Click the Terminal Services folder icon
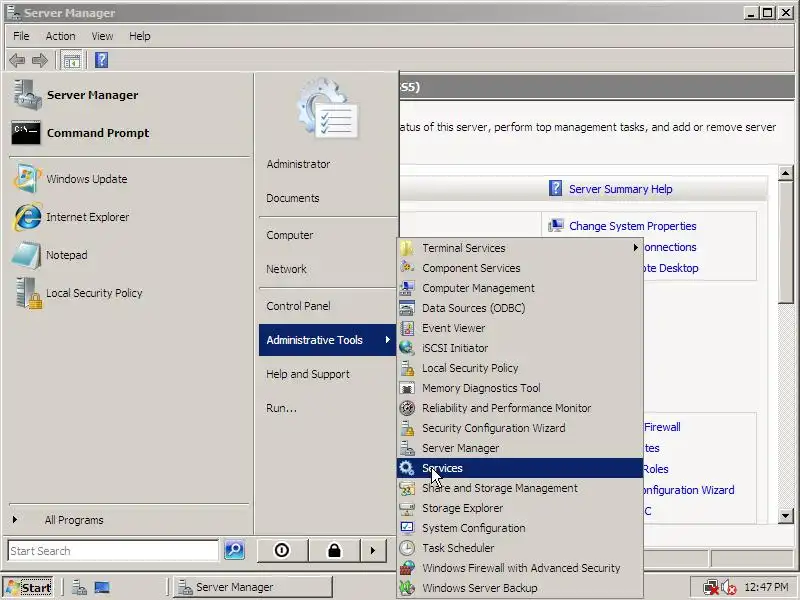 point(407,248)
